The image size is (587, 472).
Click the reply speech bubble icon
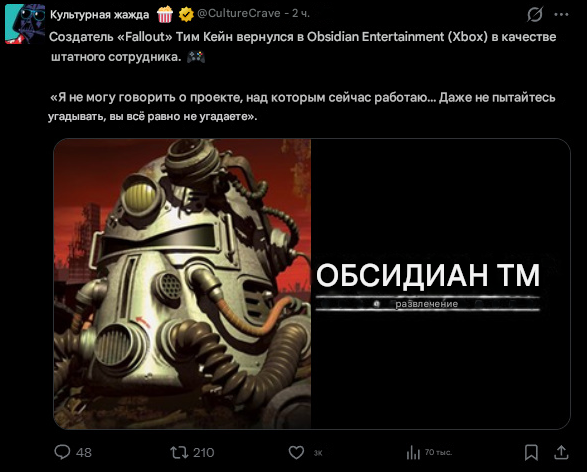coord(62,452)
